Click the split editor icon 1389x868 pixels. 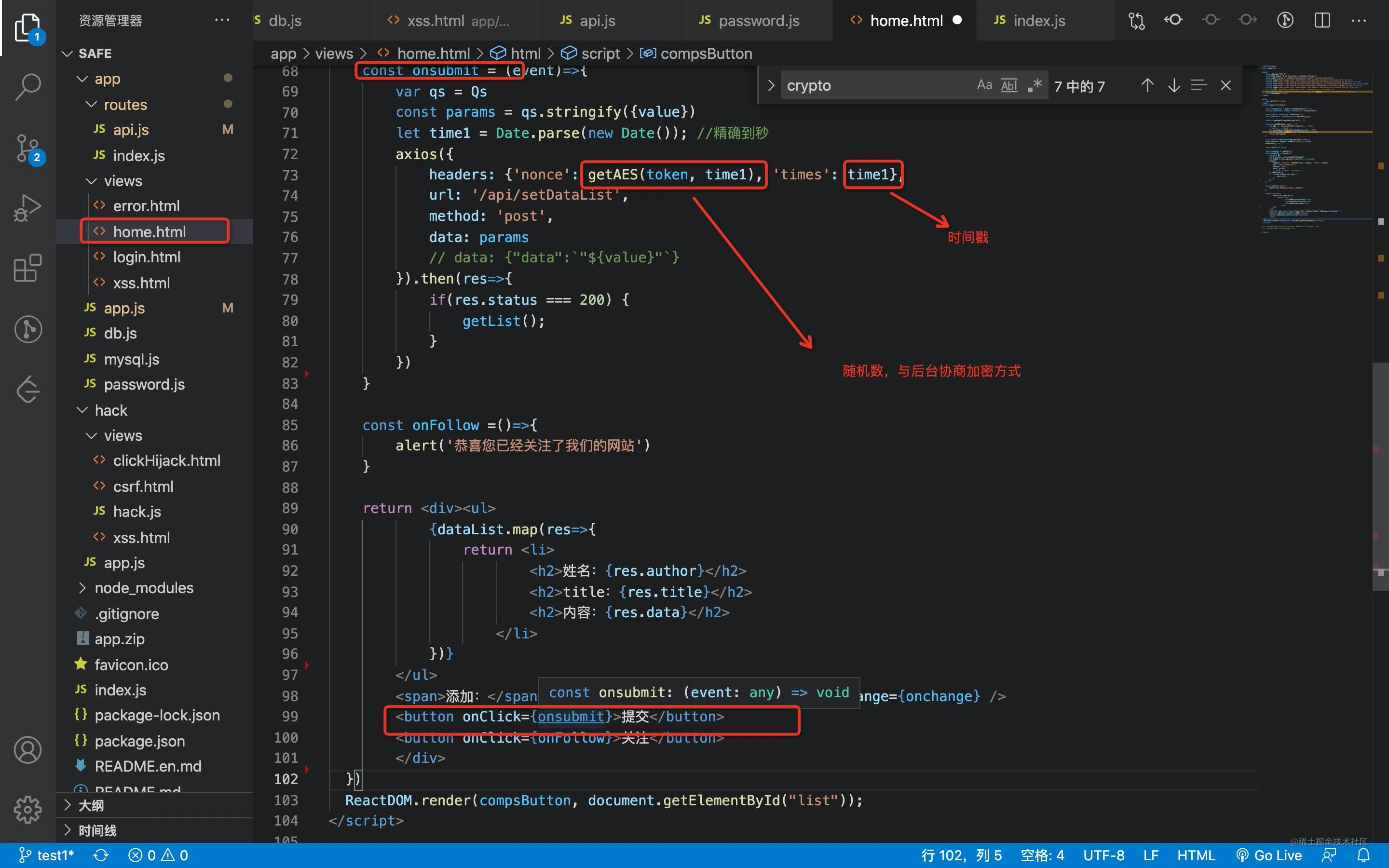point(1322,21)
